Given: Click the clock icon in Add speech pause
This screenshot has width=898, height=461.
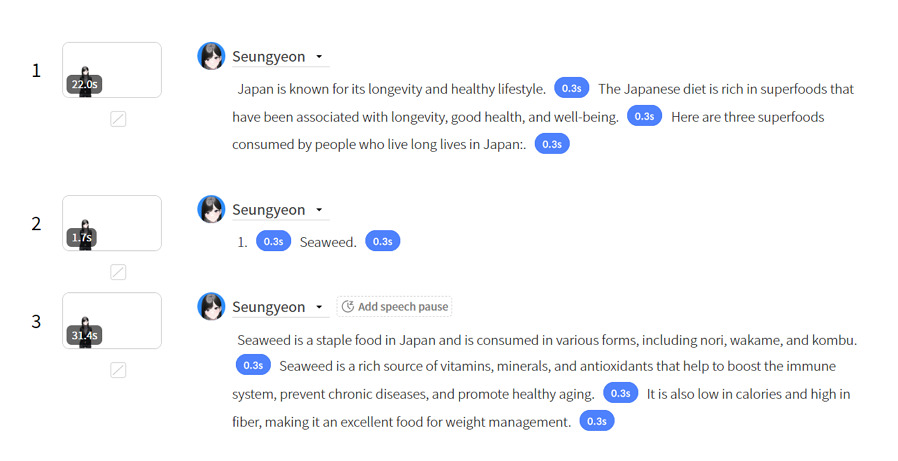Looking at the screenshot, I should click(348, 306).
